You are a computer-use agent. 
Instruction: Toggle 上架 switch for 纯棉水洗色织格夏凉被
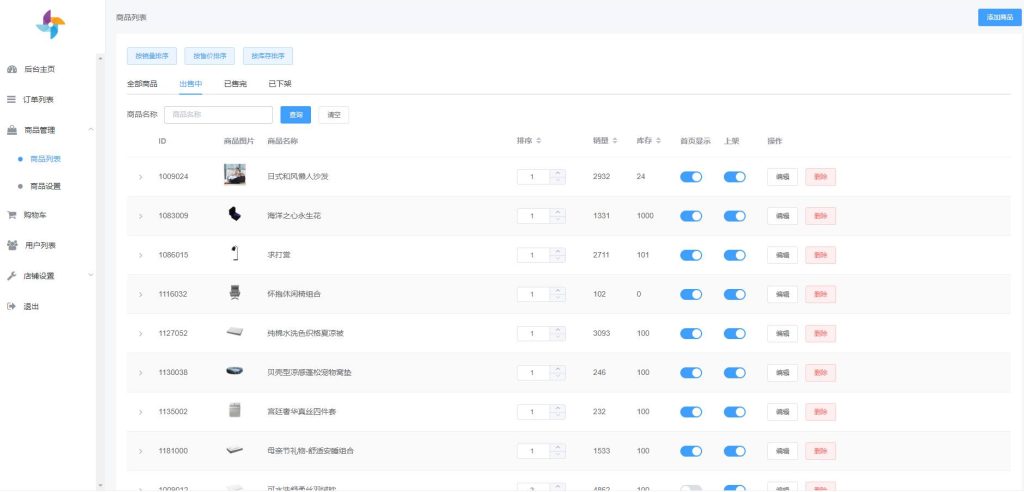(734, 334)
